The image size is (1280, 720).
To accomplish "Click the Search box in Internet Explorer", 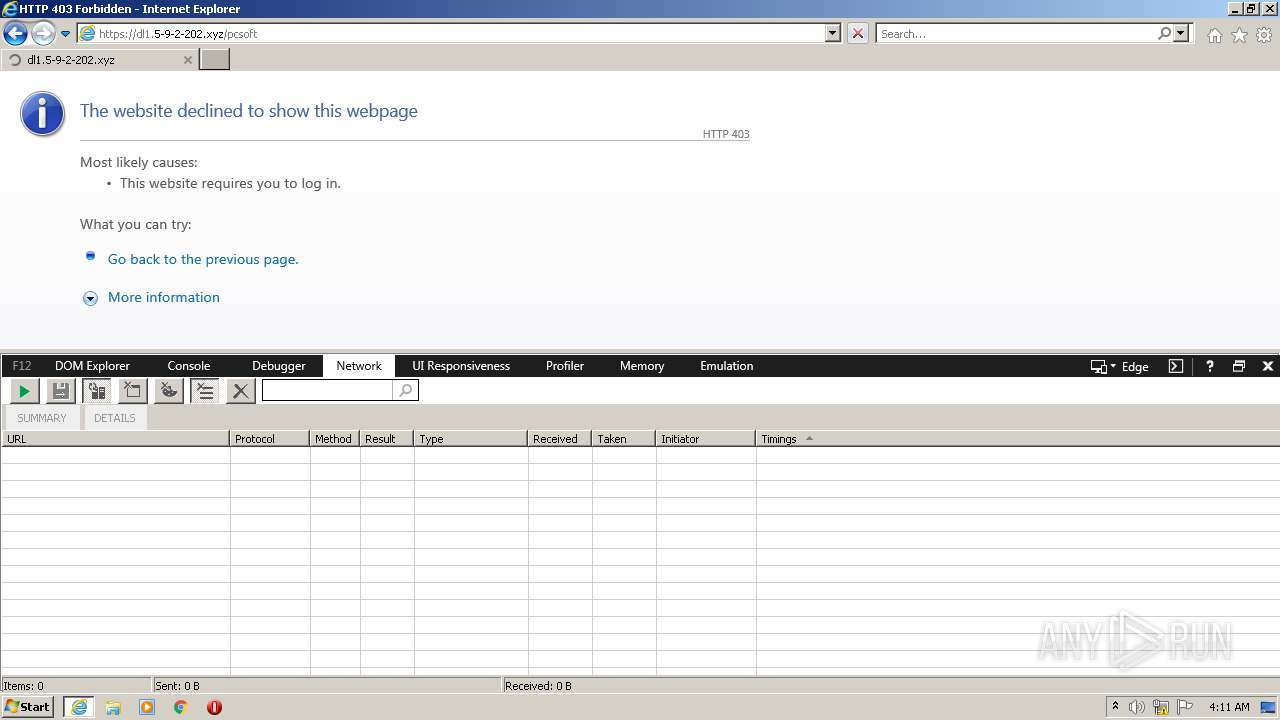I will (x=1017, y=33).
